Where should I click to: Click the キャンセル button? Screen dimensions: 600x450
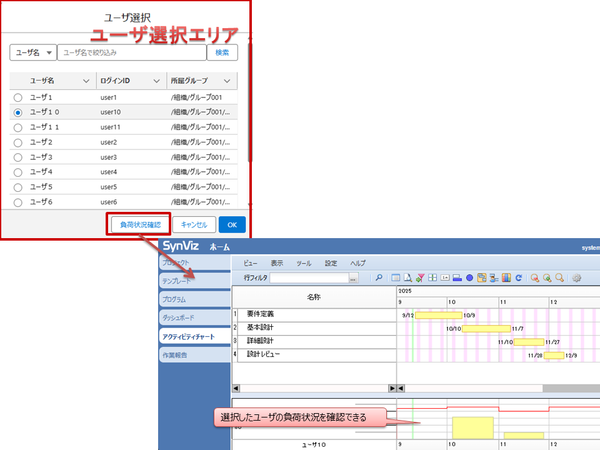(194, 225)
